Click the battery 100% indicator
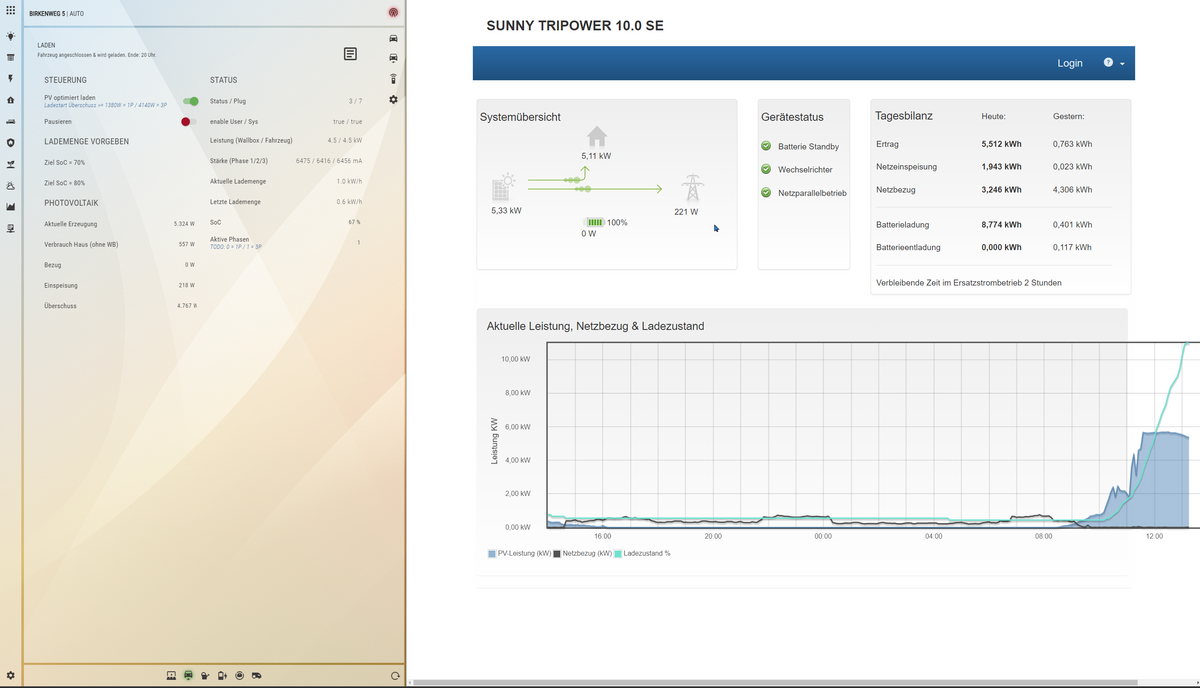Image resolution: width=1200 pixels, height=688 pixels. [x=605, y=222]
